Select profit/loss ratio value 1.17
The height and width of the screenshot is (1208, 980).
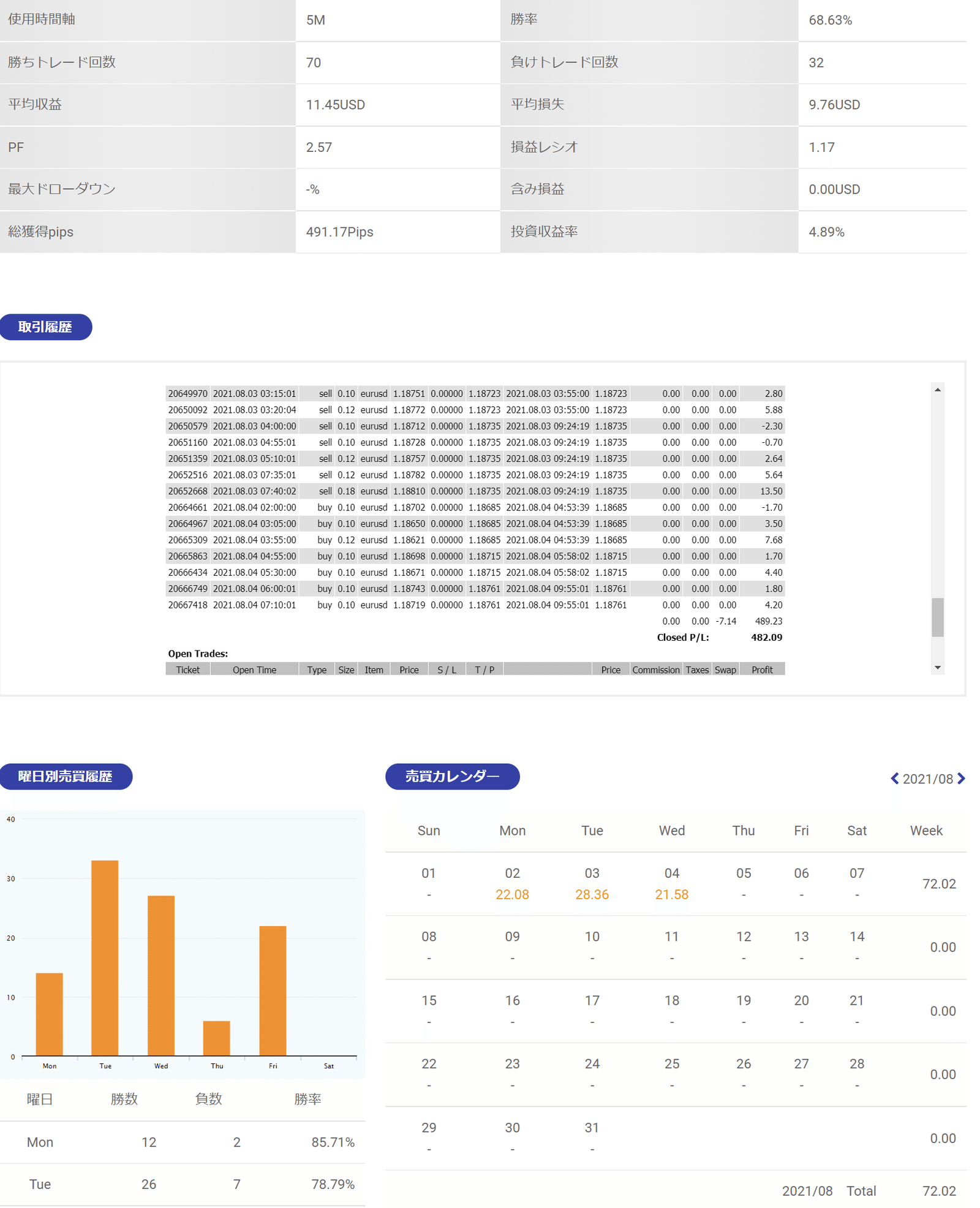pyautogui.click(x=821, y=148)
